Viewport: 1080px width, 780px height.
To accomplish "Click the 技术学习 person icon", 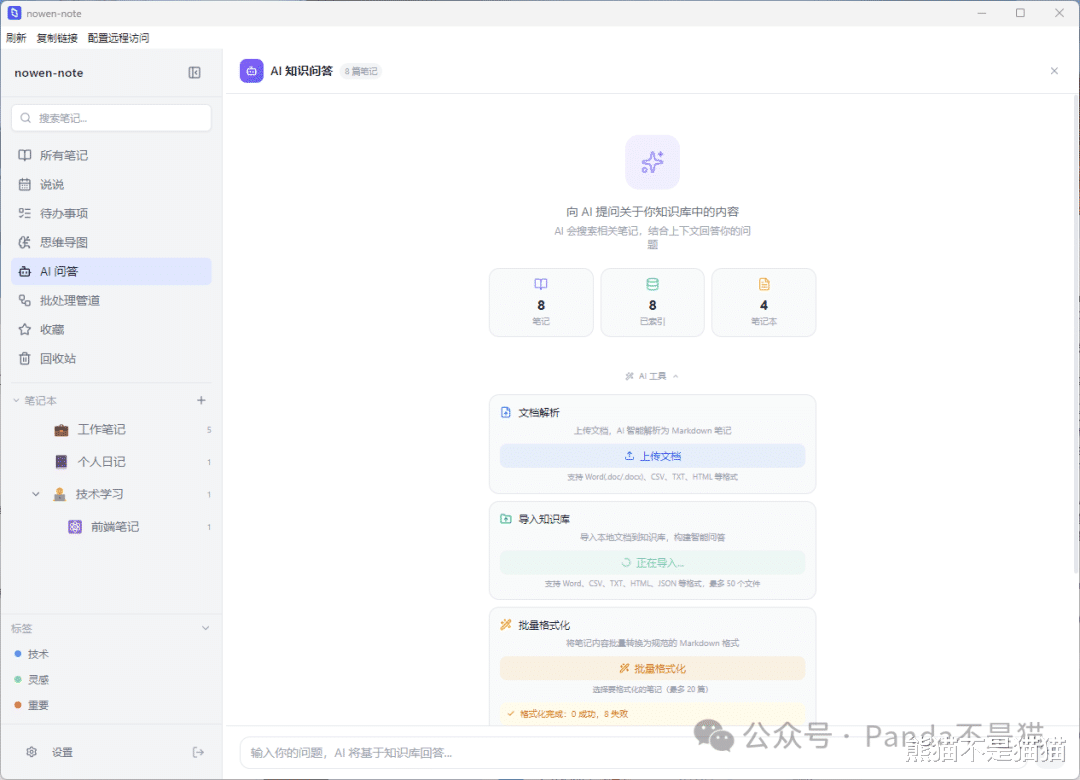I will [60, 494].
